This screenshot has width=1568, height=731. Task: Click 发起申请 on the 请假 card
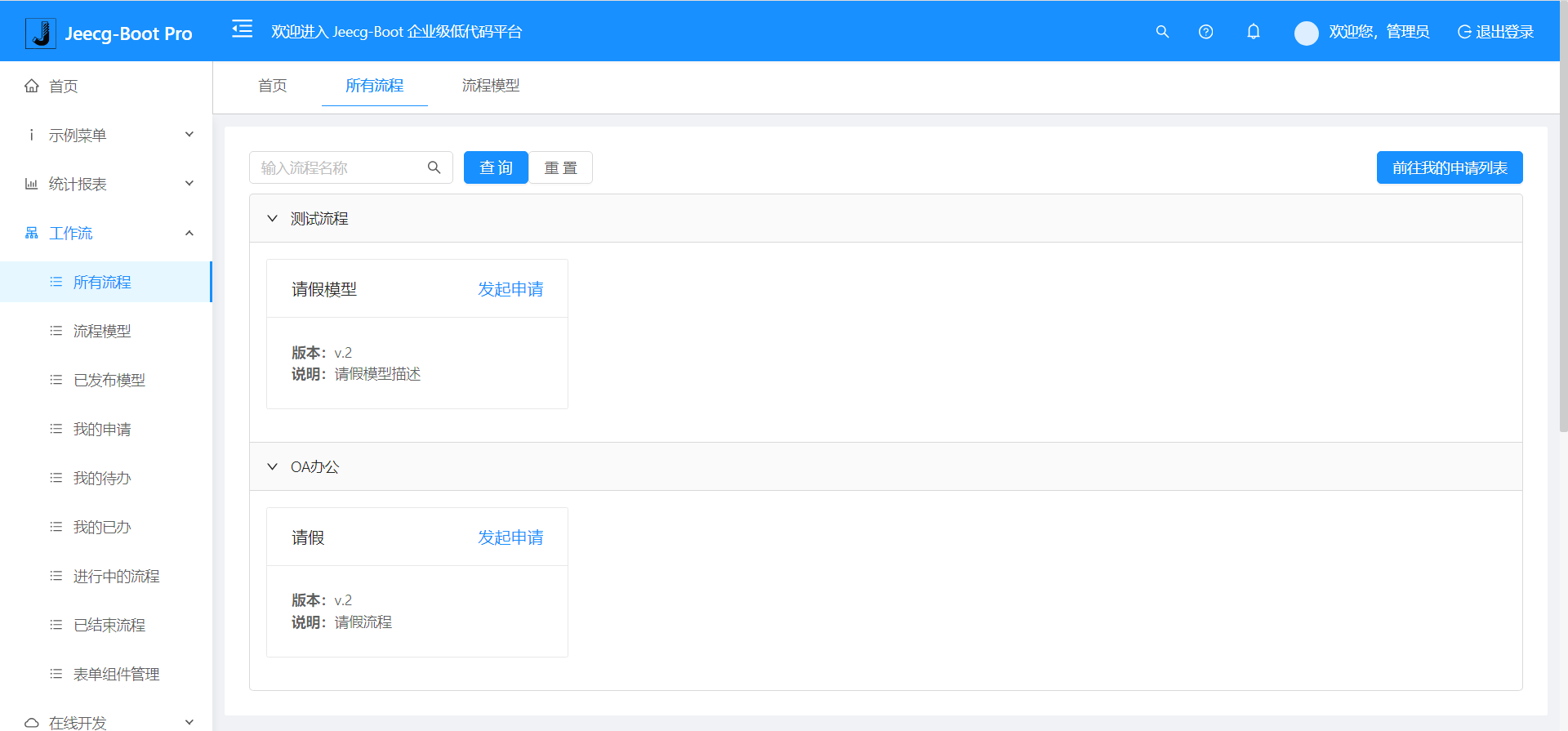[510, 537]
